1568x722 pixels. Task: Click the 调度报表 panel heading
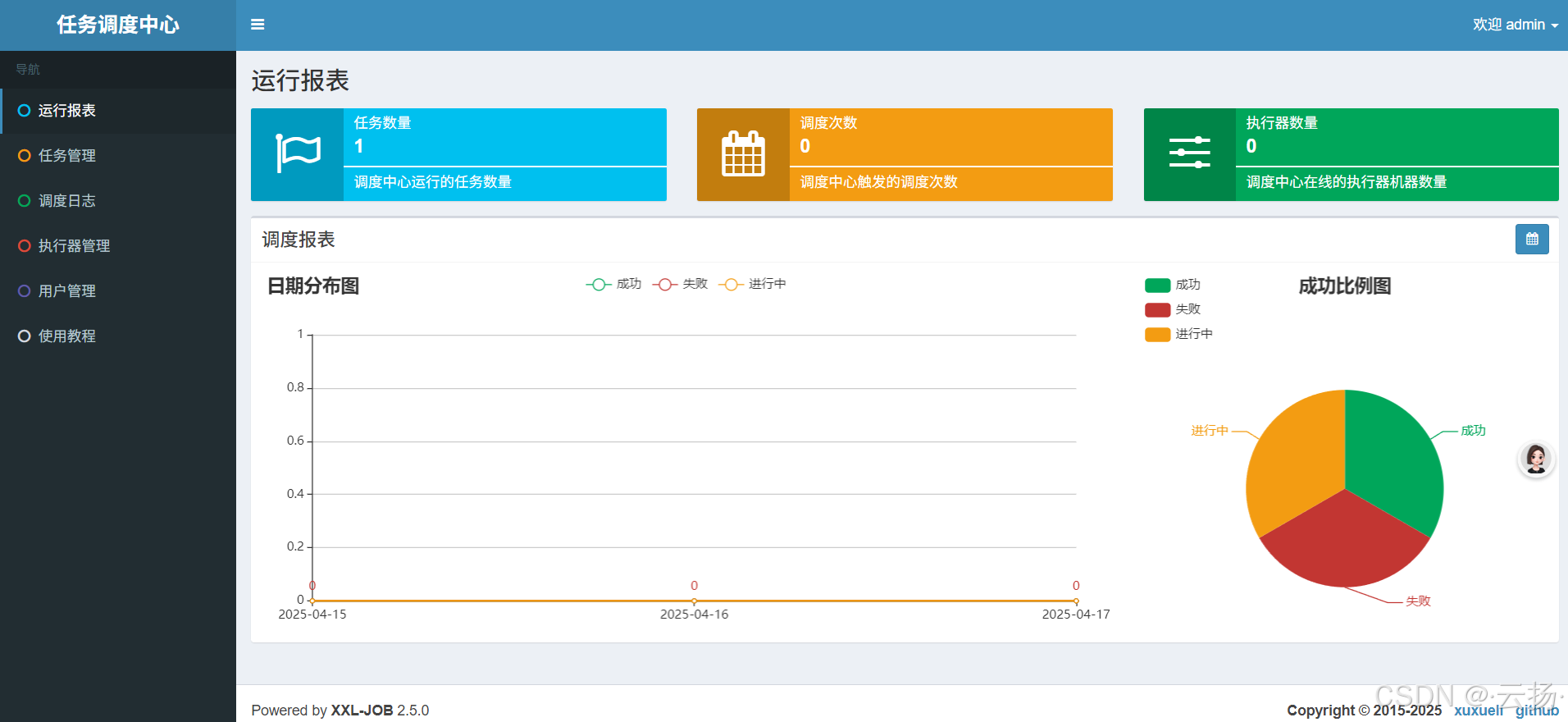click(x=299, y=240)
